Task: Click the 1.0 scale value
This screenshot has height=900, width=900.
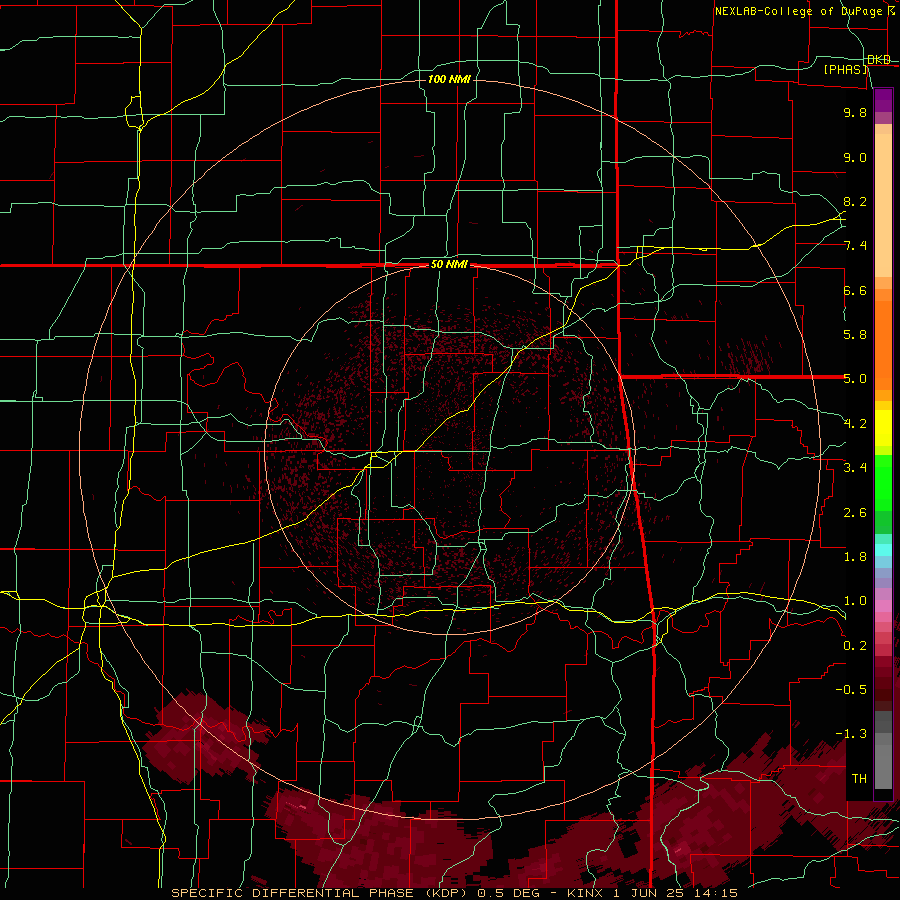Action: pyautogui.click(x=855, y=601)
